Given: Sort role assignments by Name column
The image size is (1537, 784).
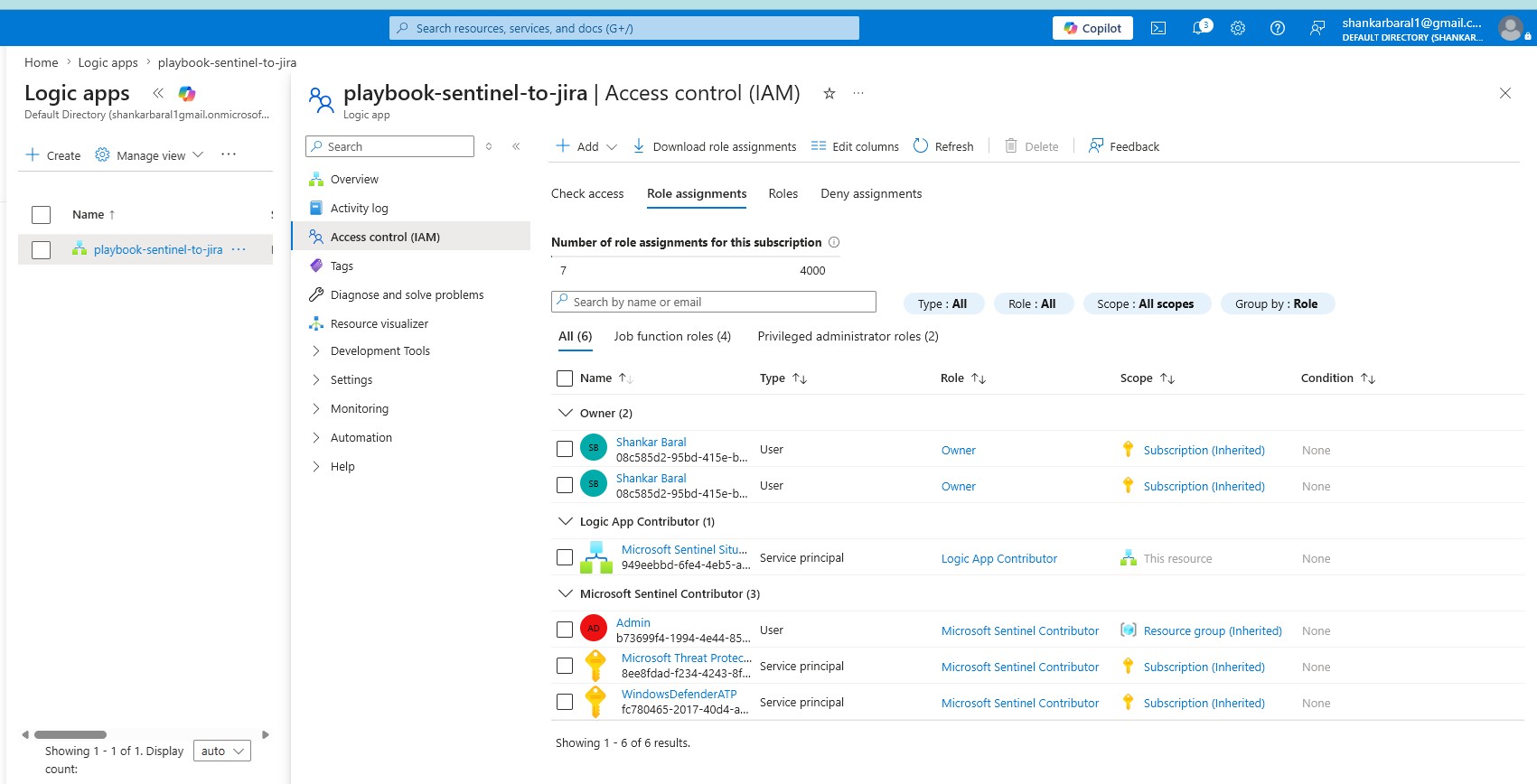Looking at the screenshot, I should [606, 378].
